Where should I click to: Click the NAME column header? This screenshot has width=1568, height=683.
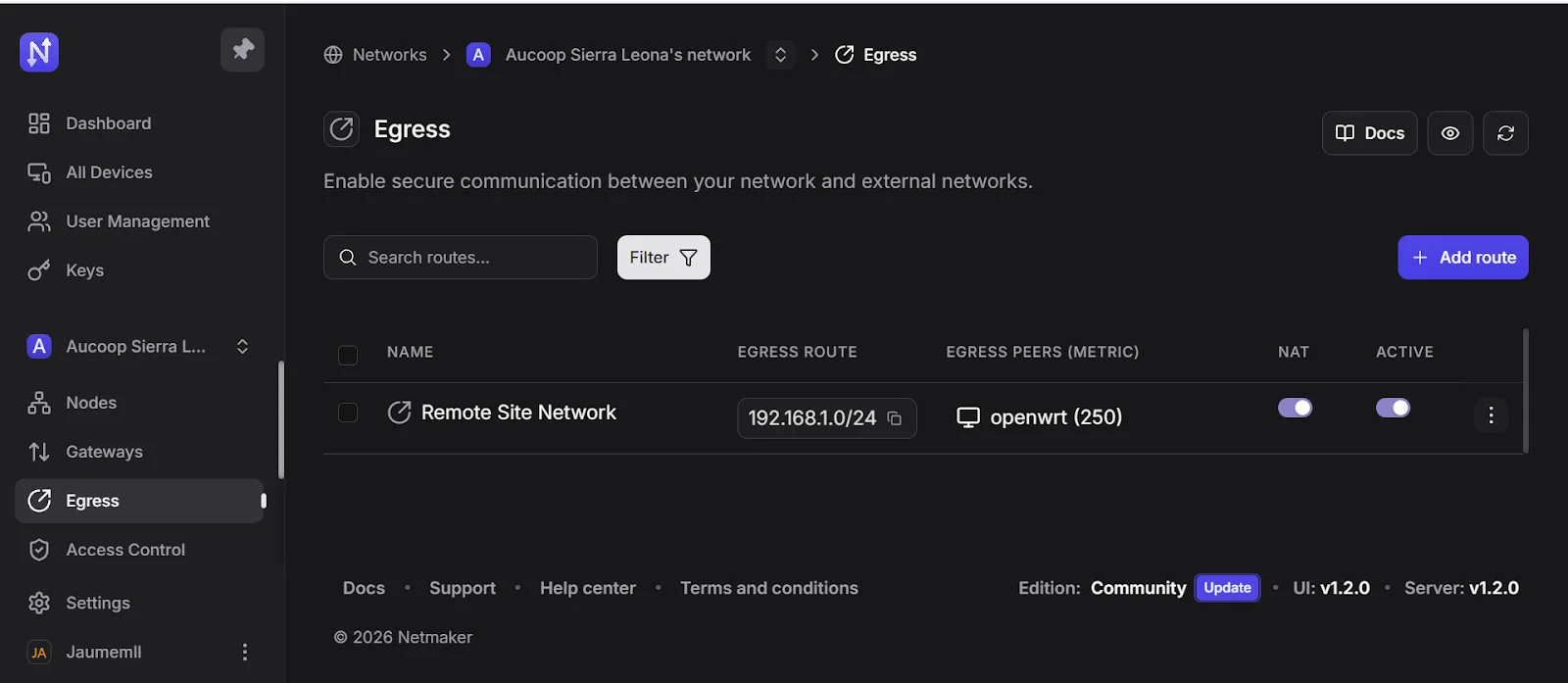[410, 352]
